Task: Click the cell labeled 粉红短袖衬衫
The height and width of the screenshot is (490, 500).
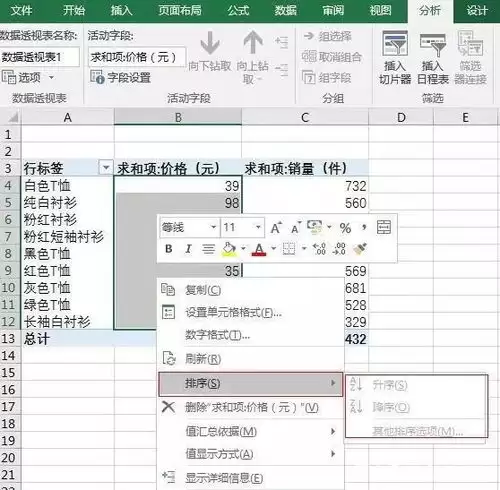Action: (x=67, y=237)
